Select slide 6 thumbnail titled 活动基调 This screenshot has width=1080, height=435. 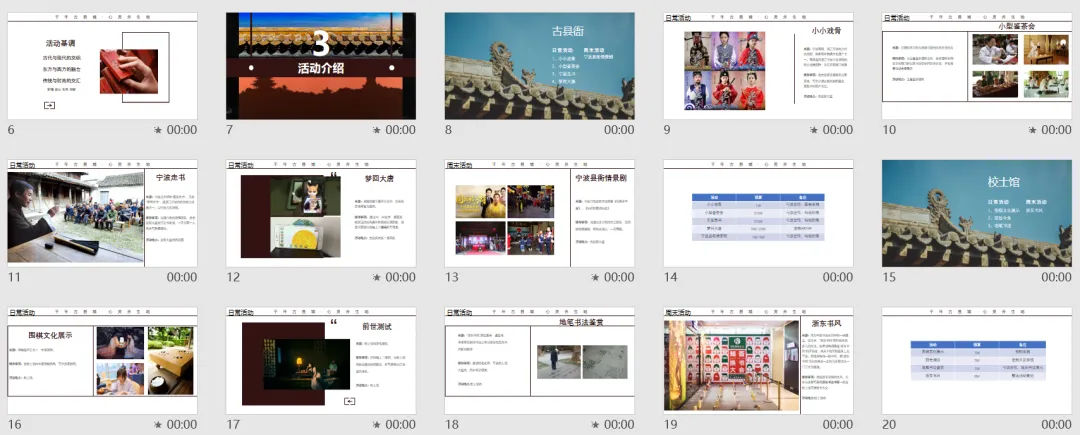(x=103, y=66)
